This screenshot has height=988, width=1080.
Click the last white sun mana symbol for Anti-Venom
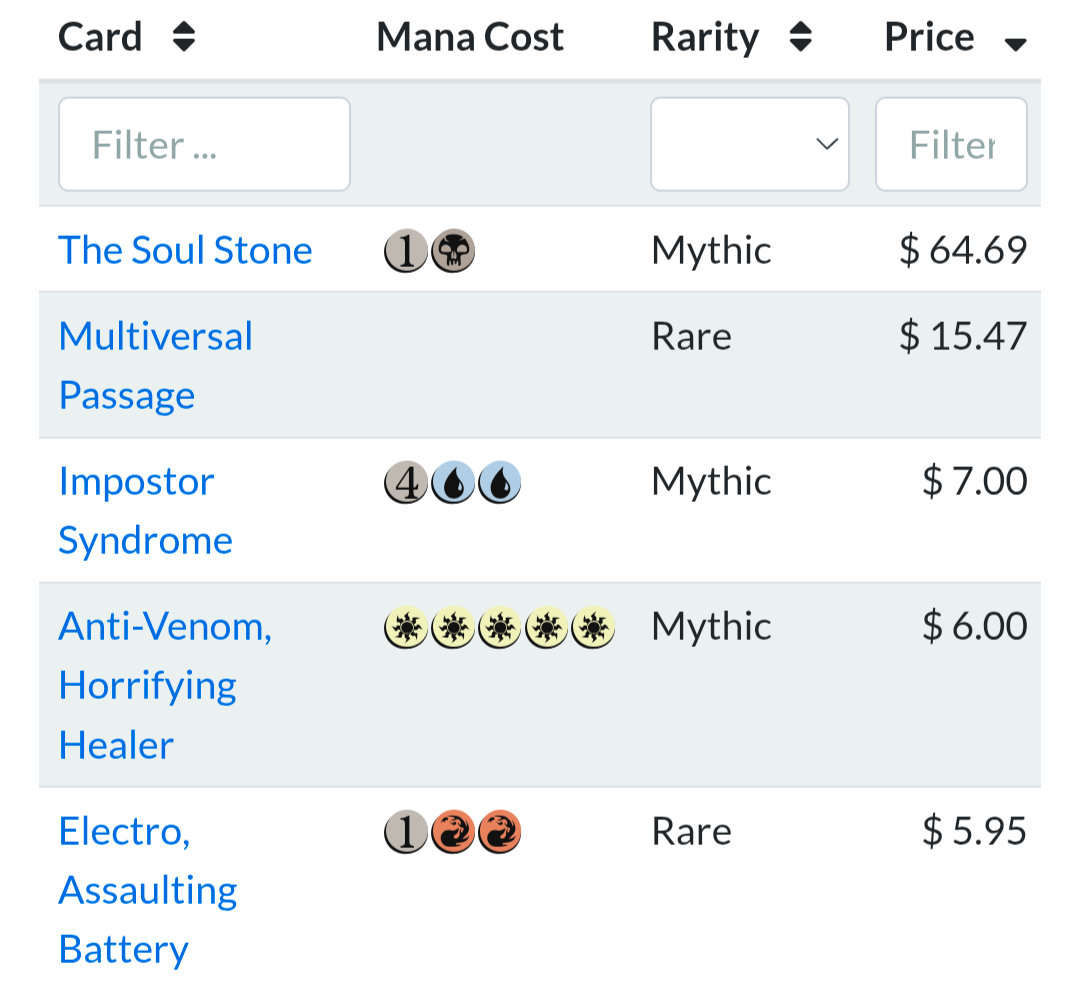tap(594, 628)
